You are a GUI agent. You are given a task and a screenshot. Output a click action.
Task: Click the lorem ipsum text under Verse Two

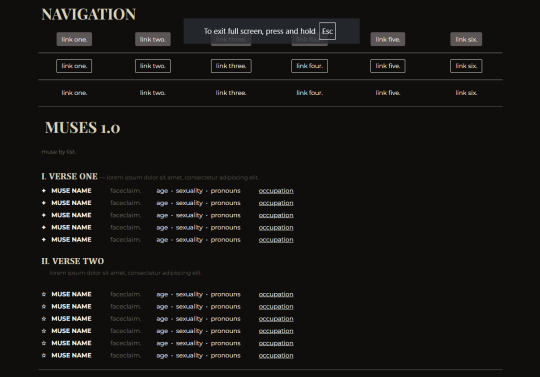[125, 273]
